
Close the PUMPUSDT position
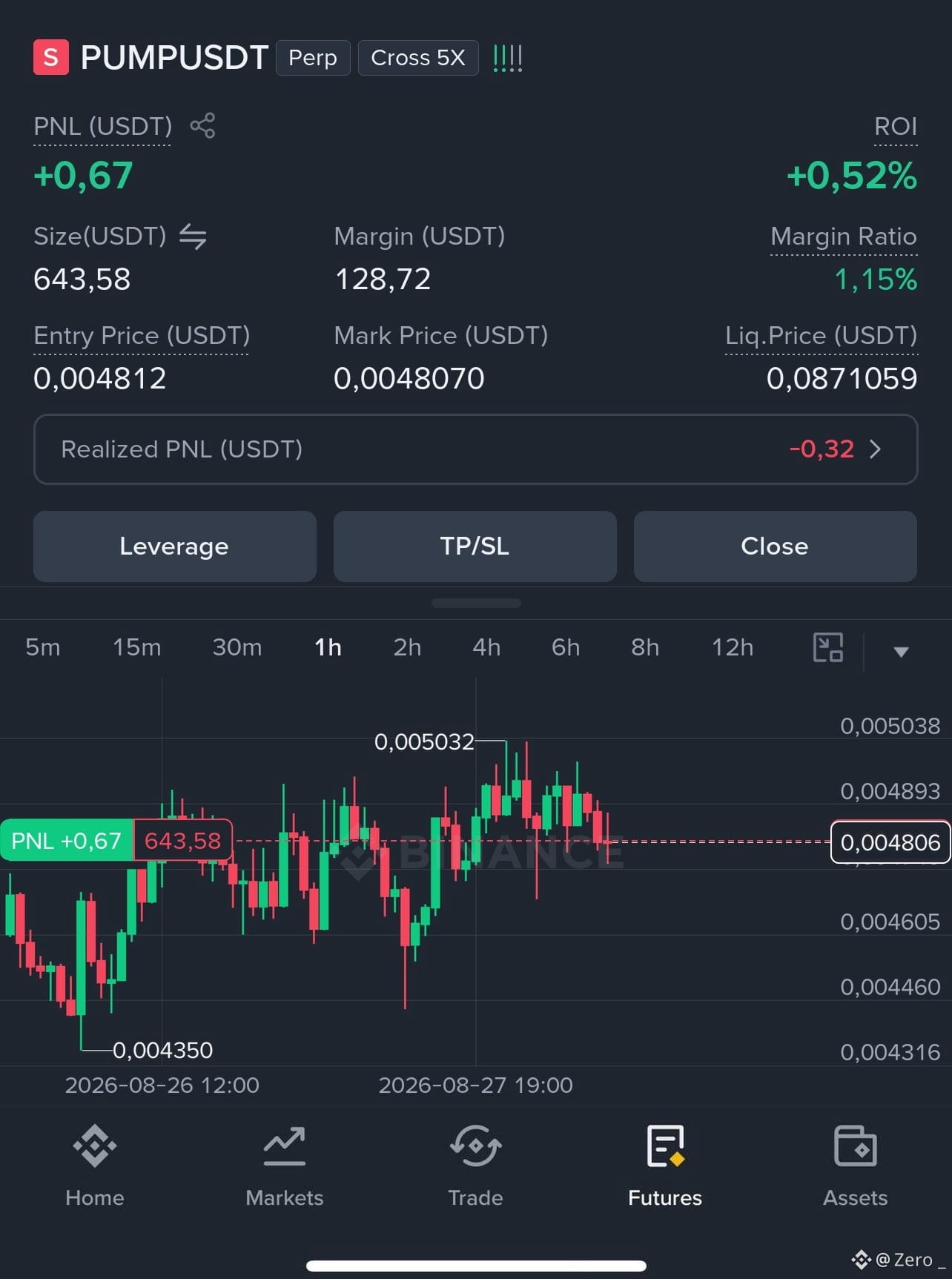pyautogui.click(x=776, y=546)
